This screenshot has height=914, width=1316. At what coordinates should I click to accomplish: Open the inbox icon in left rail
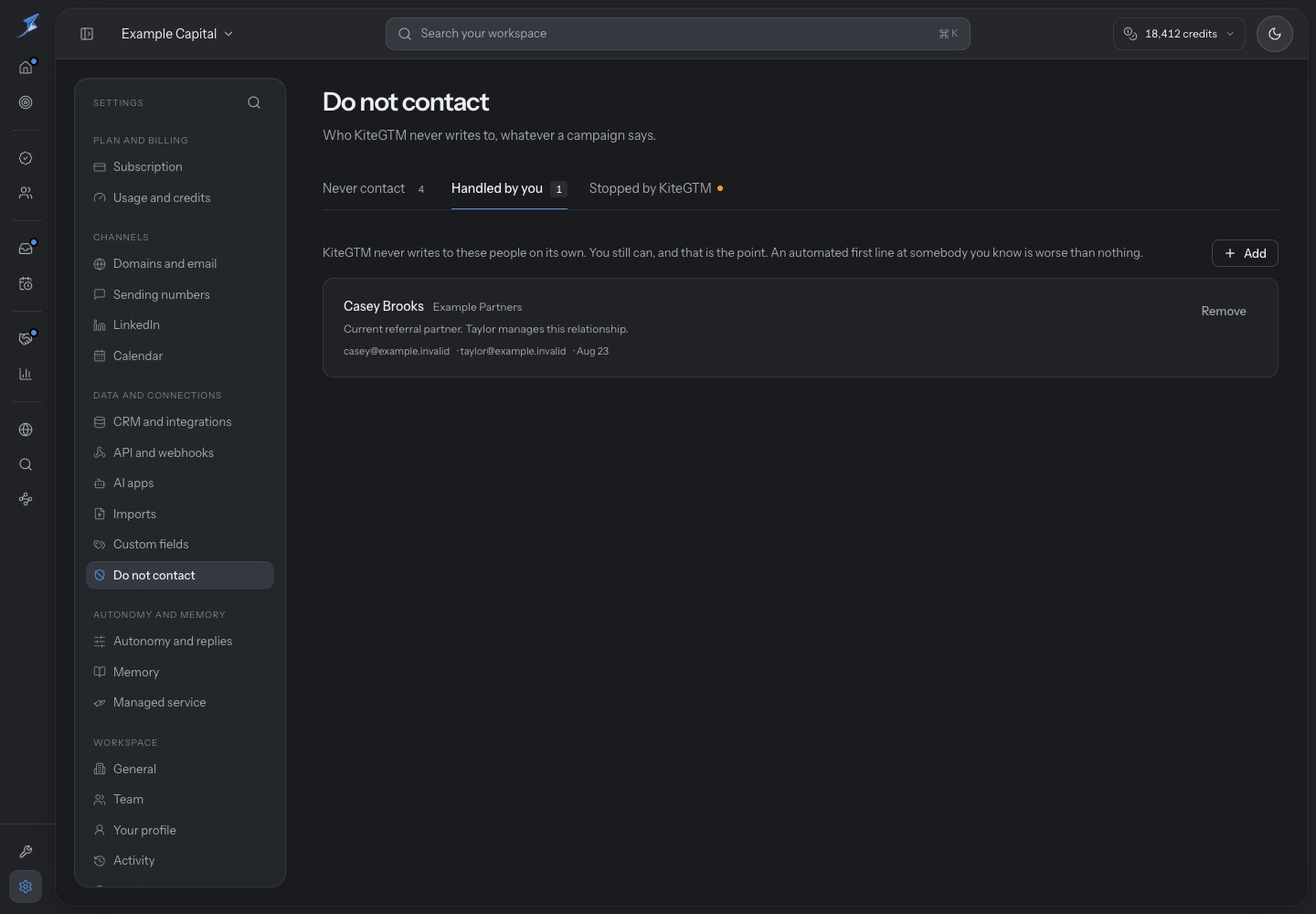[x=26, y=249]
